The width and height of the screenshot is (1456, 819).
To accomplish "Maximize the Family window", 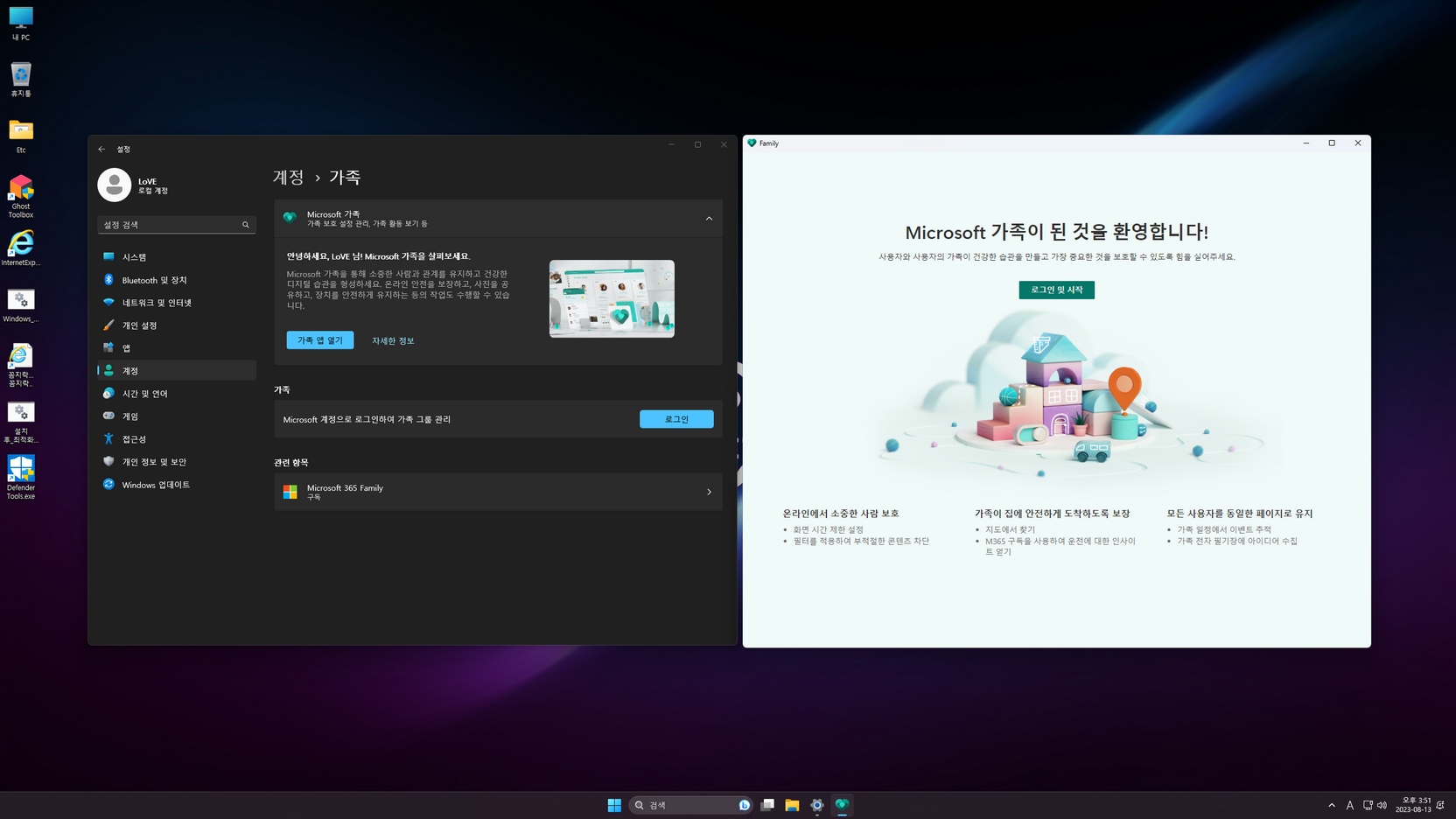I will pos(1332,143).
